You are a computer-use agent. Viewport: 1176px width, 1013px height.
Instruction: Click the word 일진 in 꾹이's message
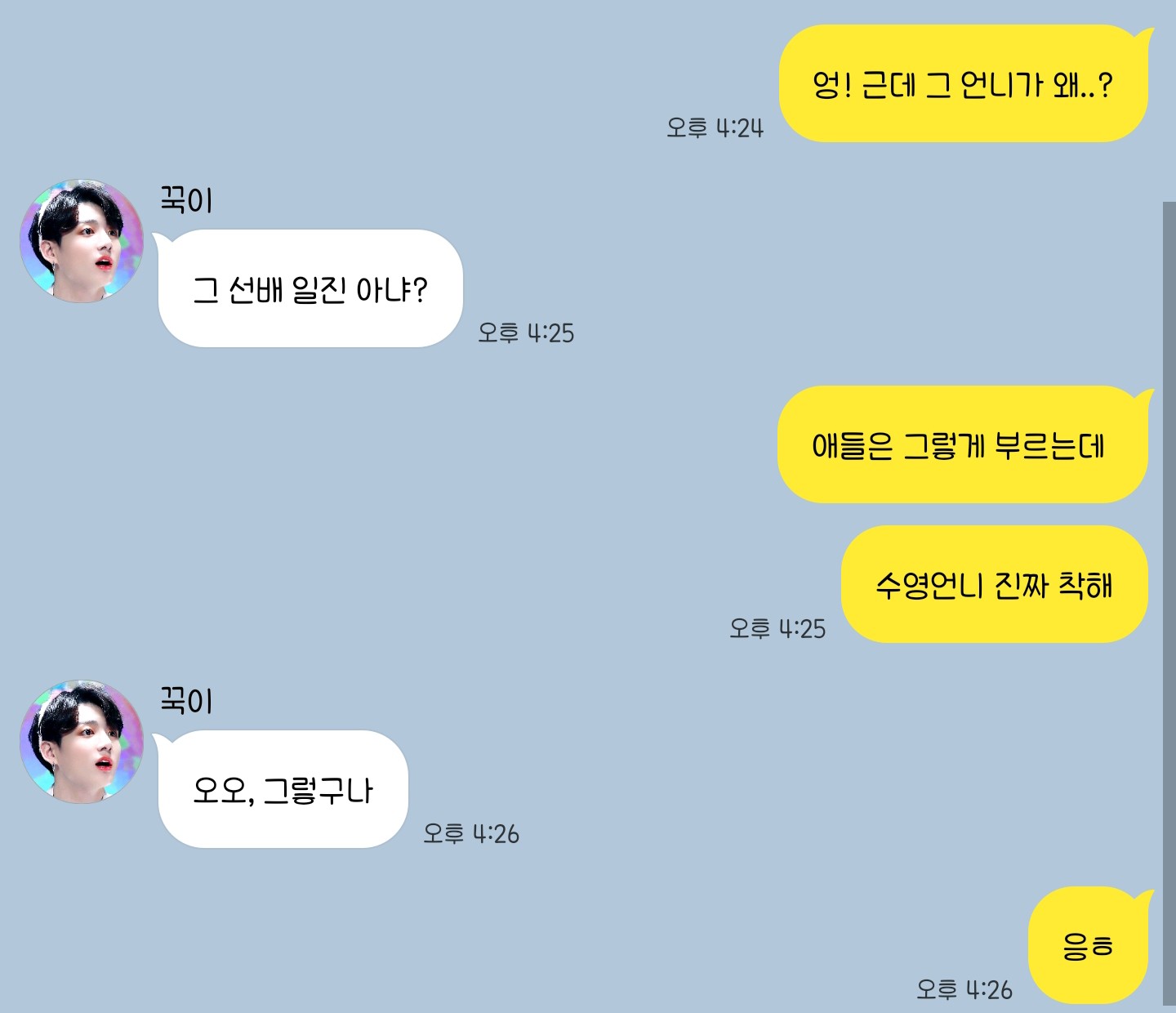click(x=318, y=289)
